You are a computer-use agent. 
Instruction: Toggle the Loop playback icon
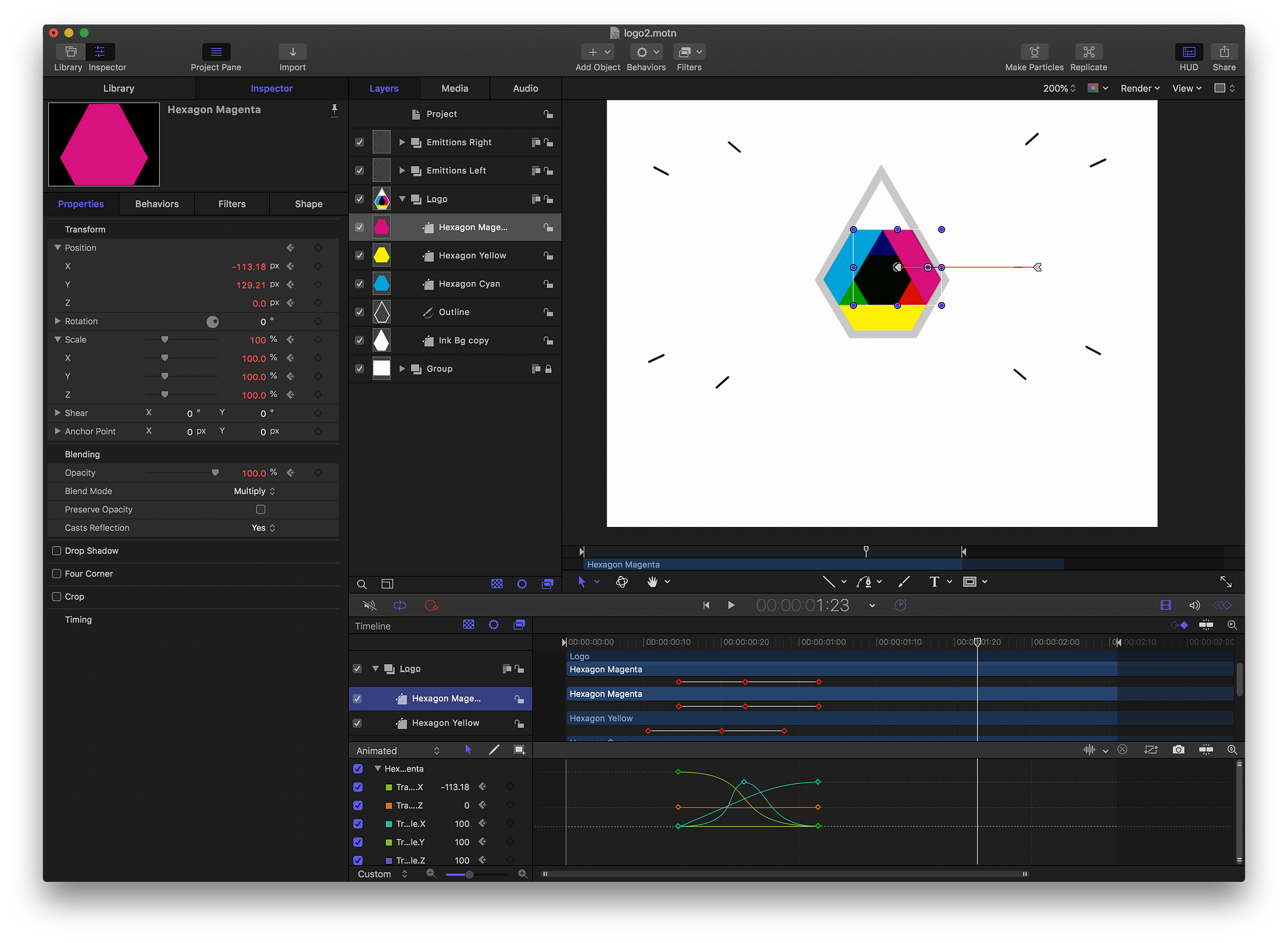point(400,605)
